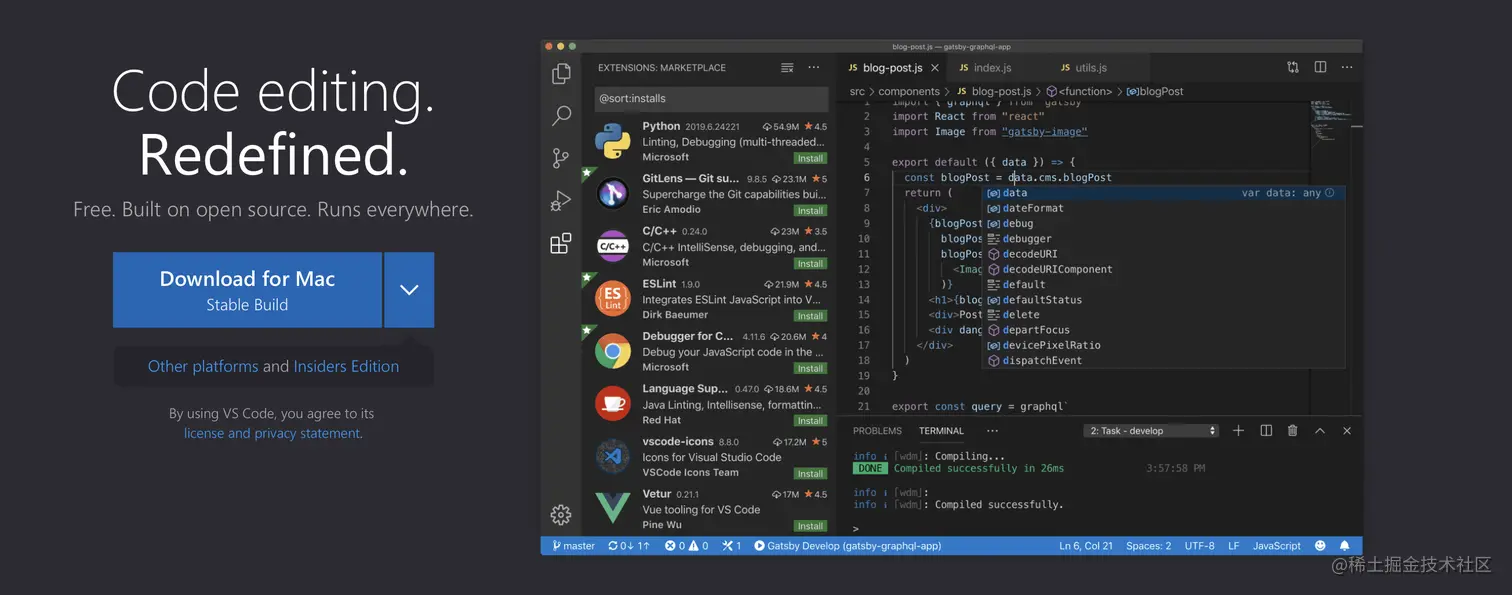Click 'Ln 6, Col 21' status item
Viewport: 1512px width, 595px height.
1086,546
